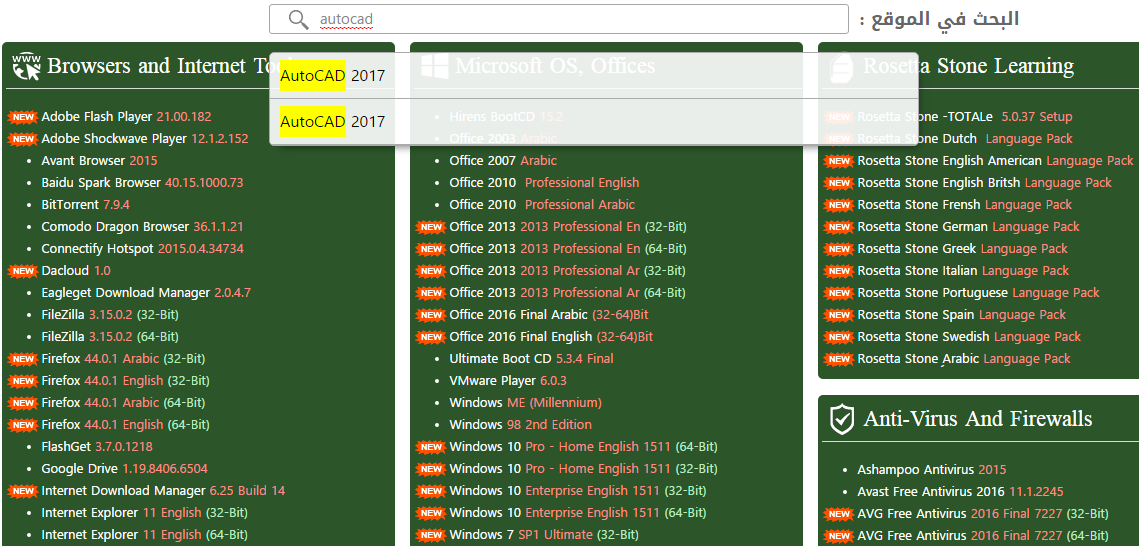Click the Anti-Virus And Firewalls section heading
1143x546 pixels.
978,419
